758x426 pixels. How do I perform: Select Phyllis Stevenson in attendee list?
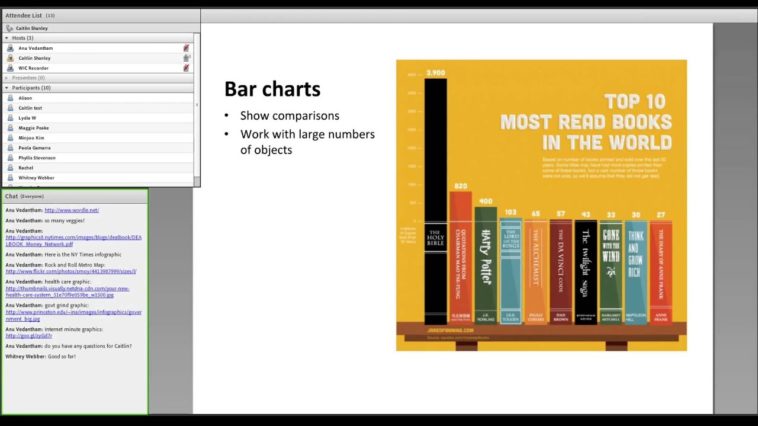(x=38, y=158)
